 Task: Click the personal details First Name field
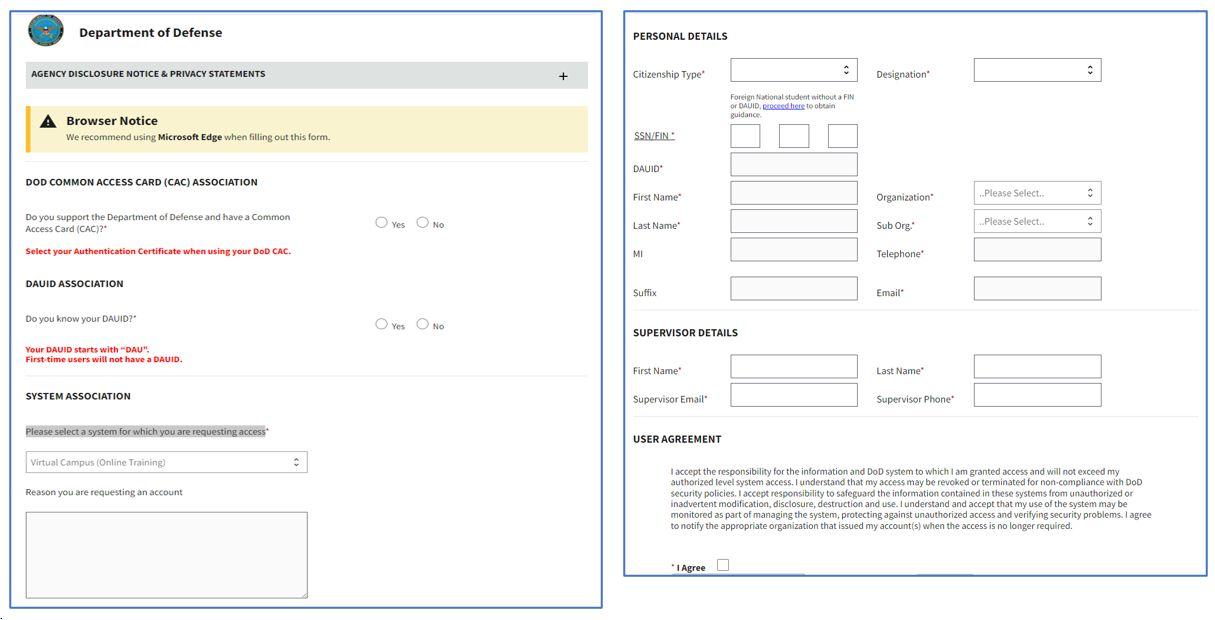click(793, 193)
